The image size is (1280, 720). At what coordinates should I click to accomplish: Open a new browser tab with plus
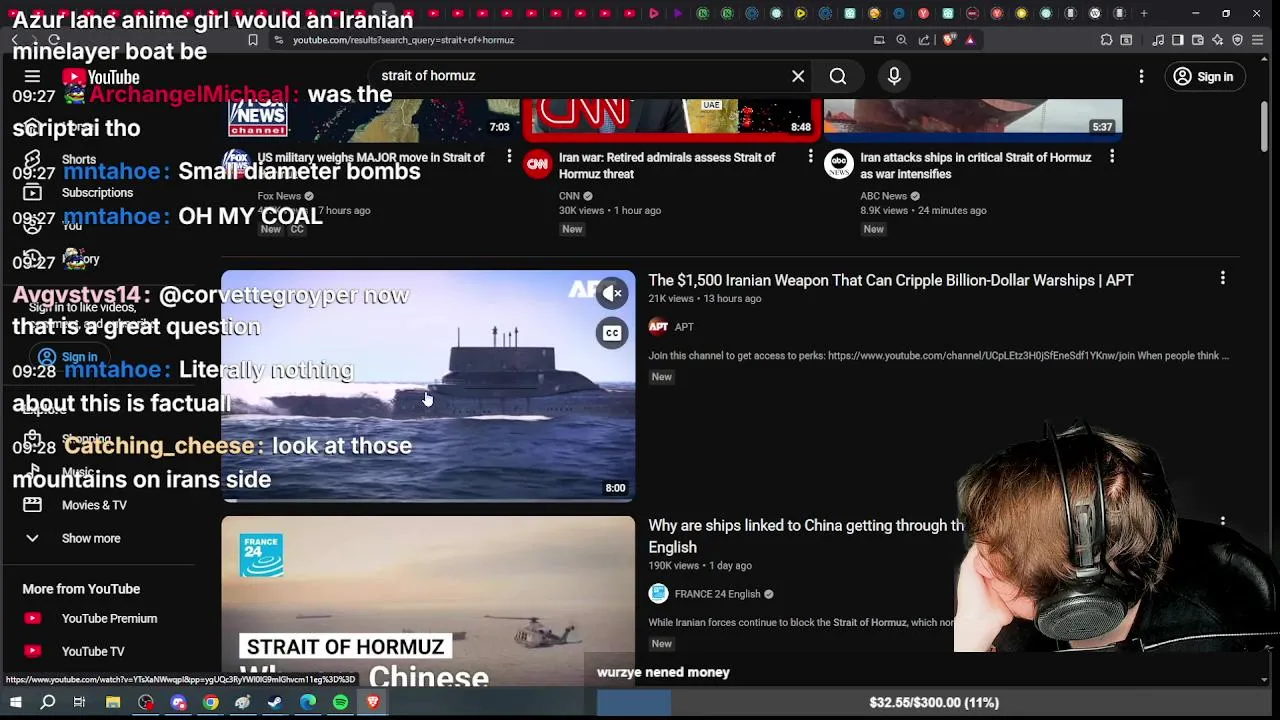[1144, 13]
